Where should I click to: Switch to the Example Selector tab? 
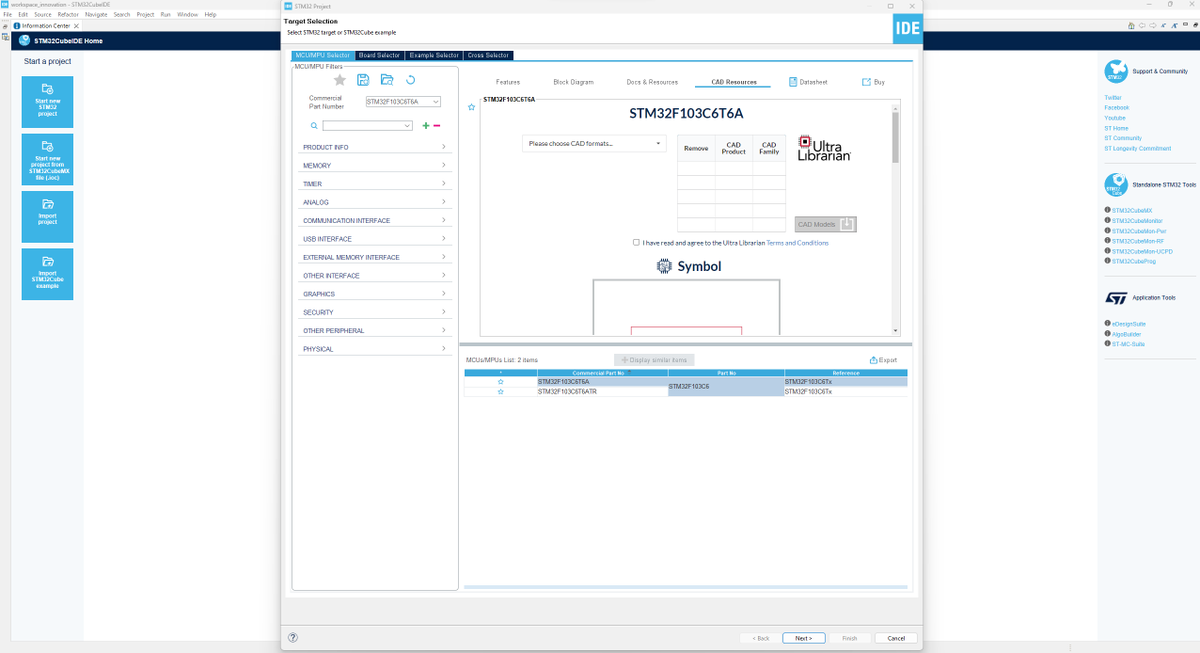[x=434, y=55]
